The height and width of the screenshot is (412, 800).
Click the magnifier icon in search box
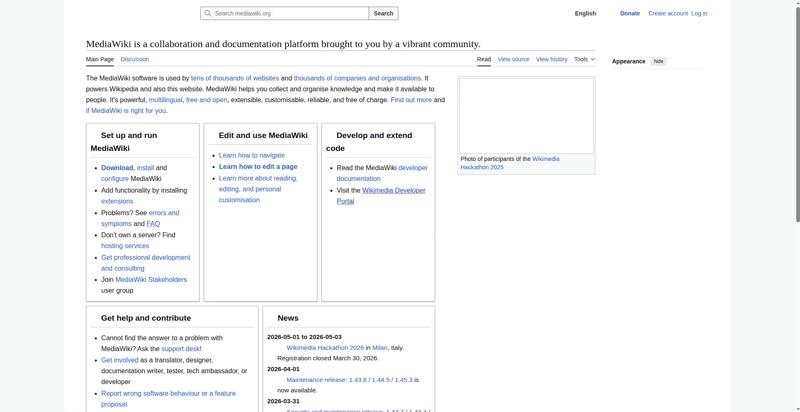pos(207,14)
